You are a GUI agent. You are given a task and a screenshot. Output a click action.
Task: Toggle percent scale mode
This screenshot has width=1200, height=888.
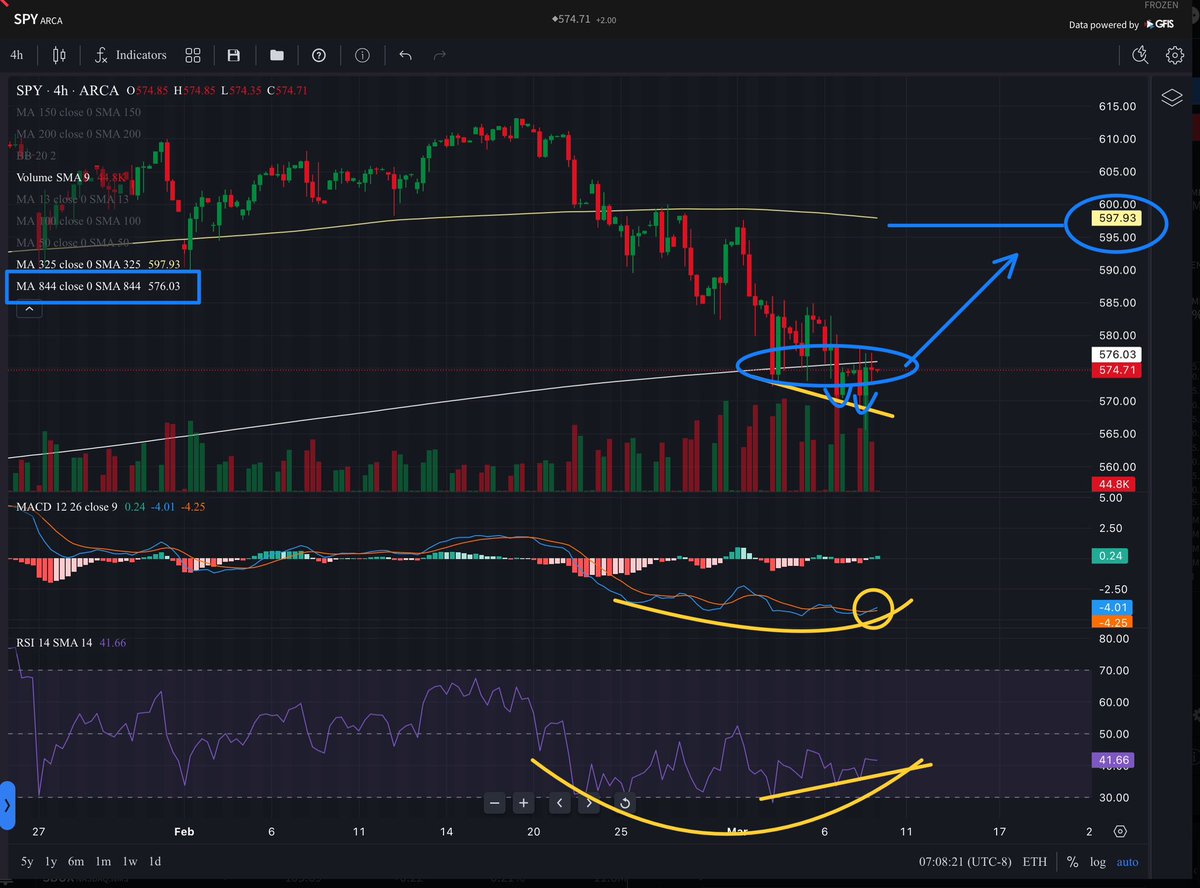1072,860
